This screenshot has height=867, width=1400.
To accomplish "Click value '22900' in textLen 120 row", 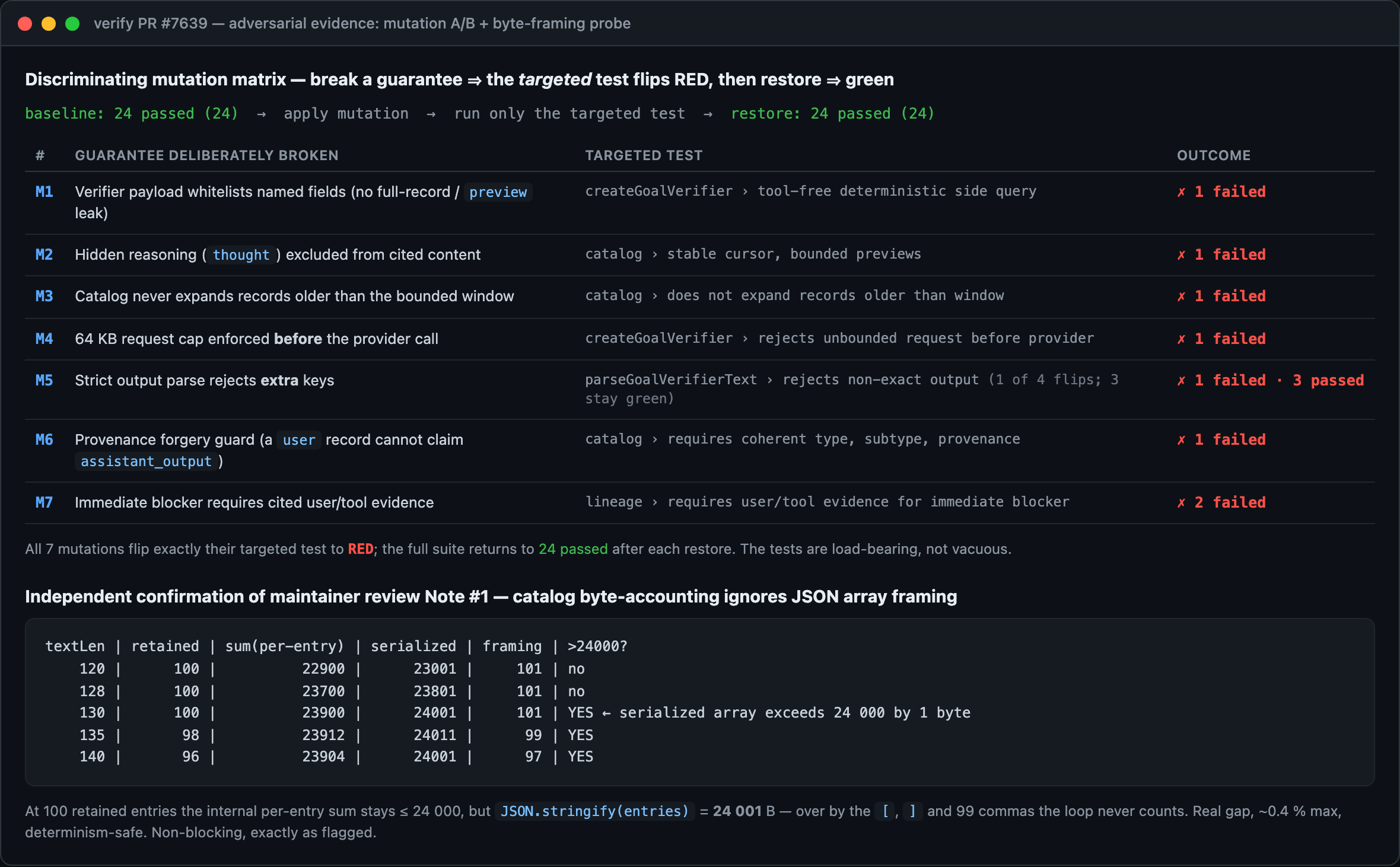I will 323,668.
